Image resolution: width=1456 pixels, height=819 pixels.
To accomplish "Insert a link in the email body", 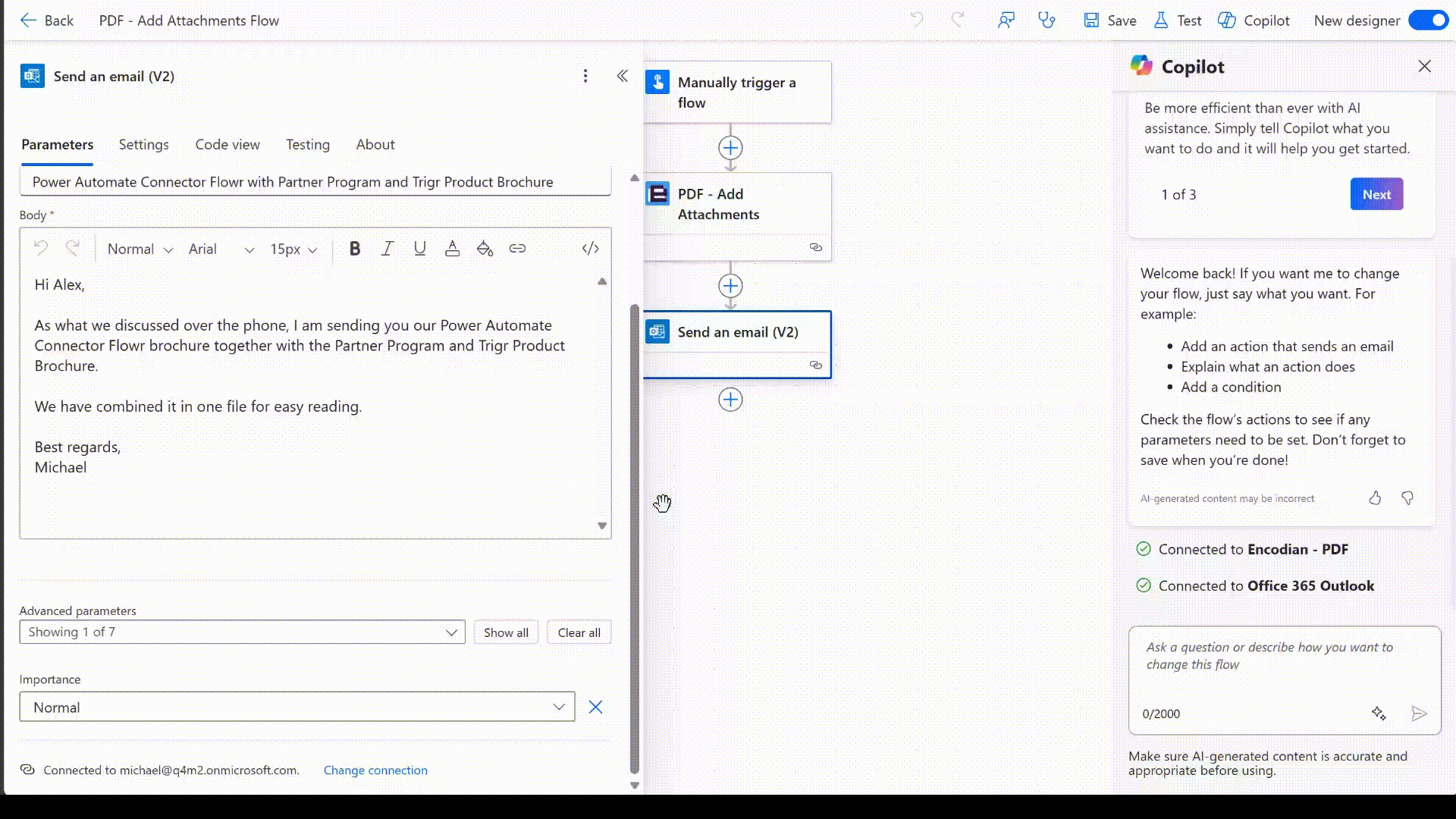I will 519,248.
